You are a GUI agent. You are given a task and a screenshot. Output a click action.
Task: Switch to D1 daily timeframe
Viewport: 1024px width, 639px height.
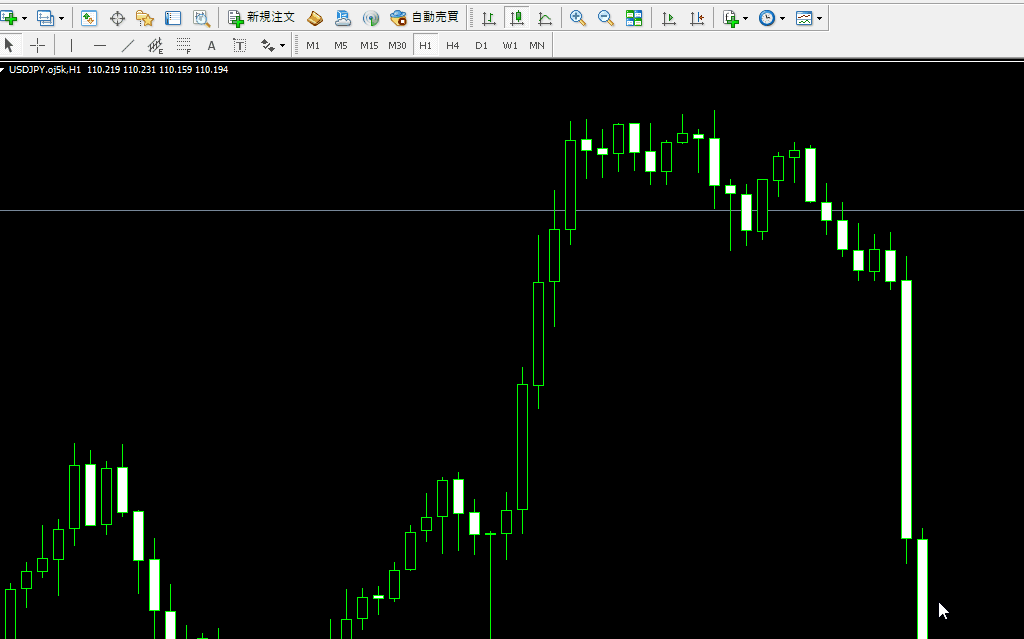coord(481,45)
